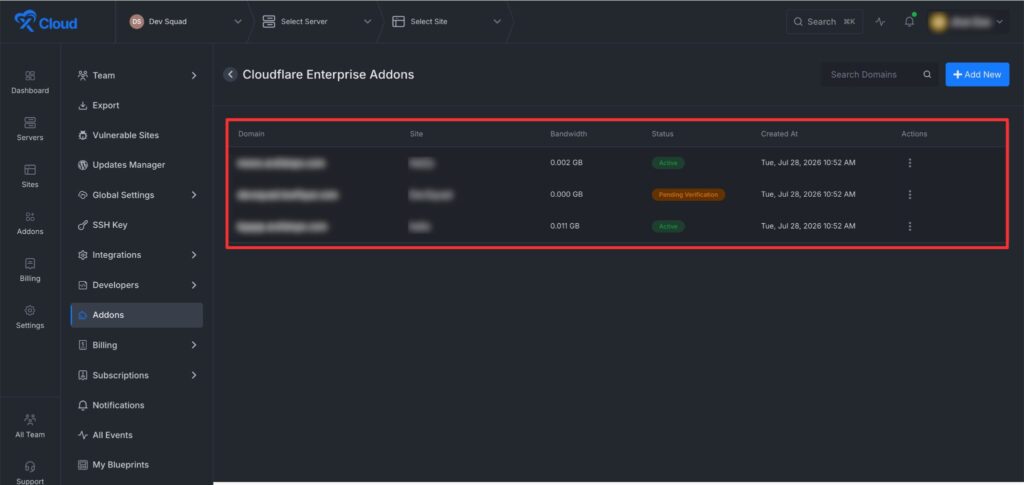
Task: Click the magnifier icon in Search Domains
Action: point(927,74)
